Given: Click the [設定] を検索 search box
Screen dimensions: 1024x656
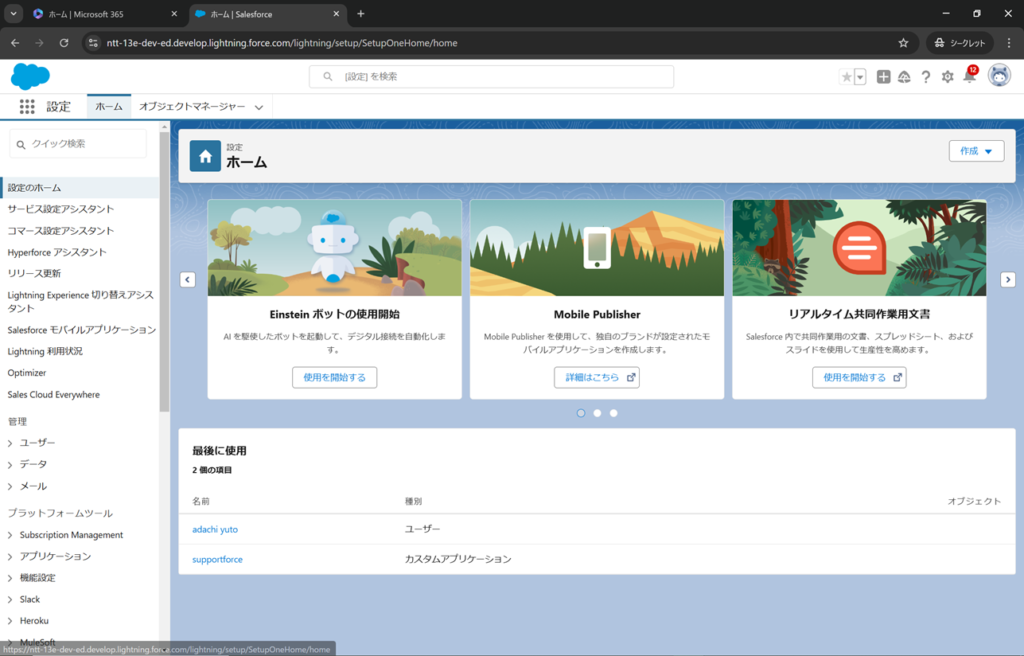Looking at the screenshot, I should (491, 76).
